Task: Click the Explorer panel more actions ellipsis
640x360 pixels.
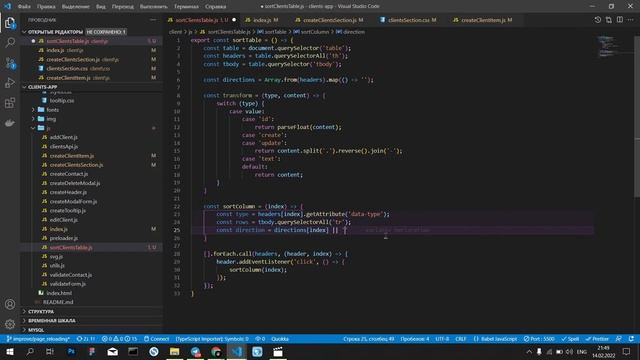Action: (153, 20)
